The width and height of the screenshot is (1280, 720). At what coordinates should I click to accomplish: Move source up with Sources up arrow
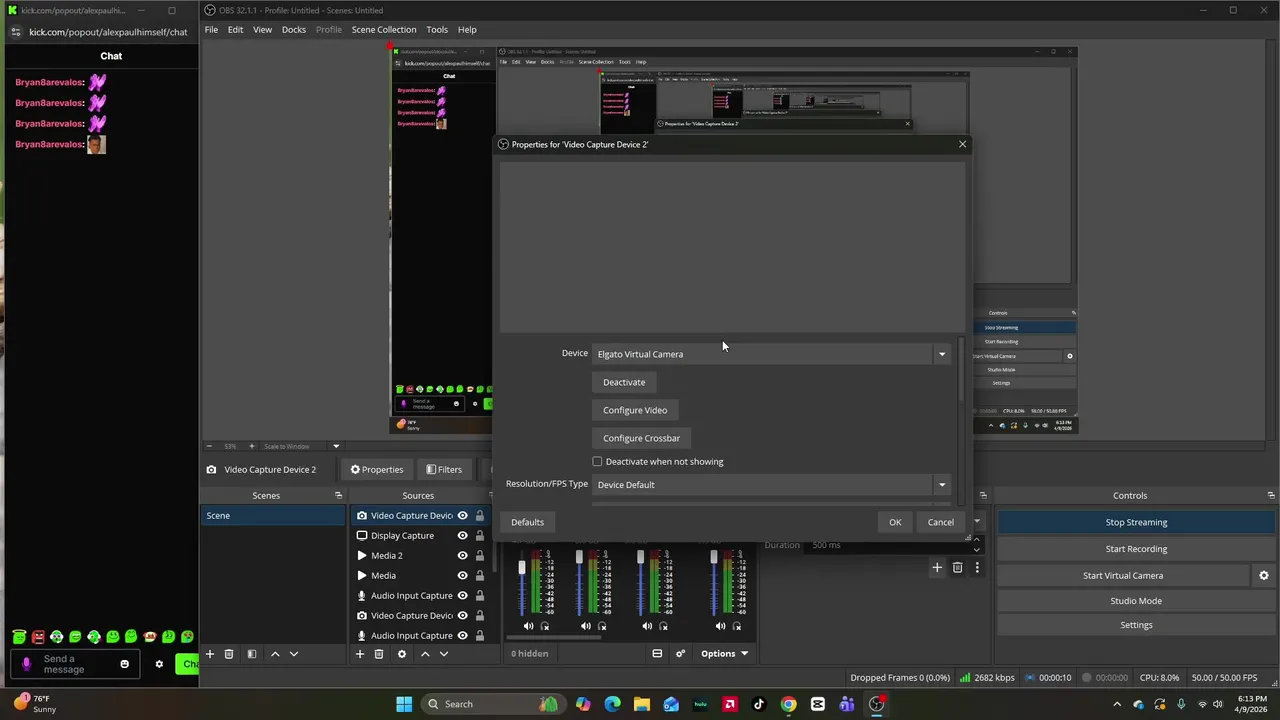tap(425, 654)
